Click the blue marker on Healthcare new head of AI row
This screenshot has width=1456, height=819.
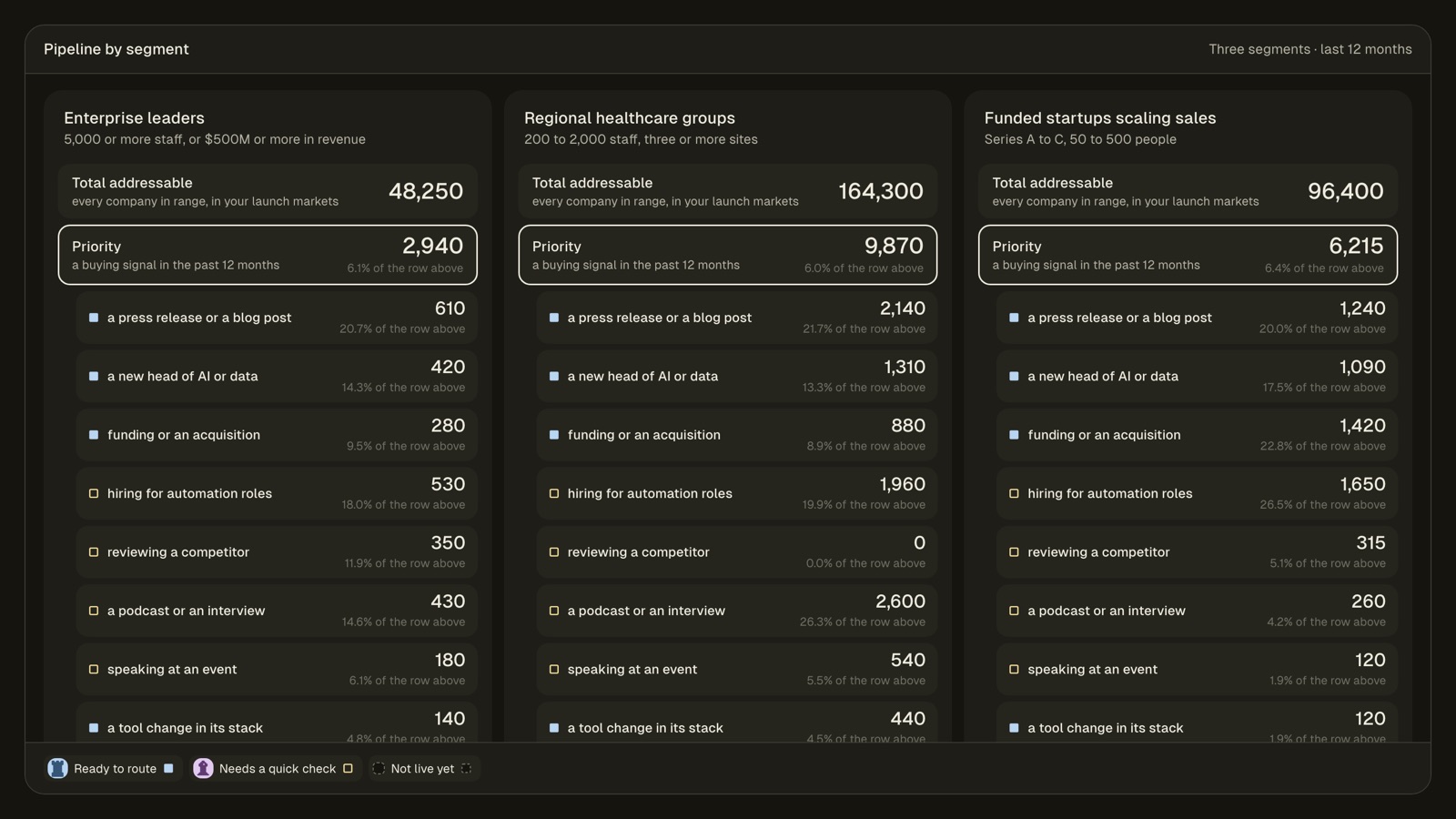(x=554, y=376)
